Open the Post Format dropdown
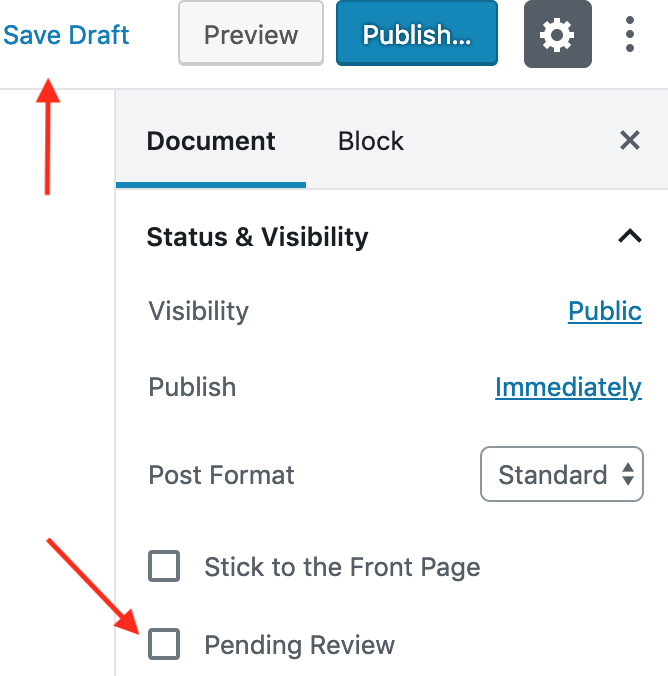The image size is (668, 676). [561, 474]
